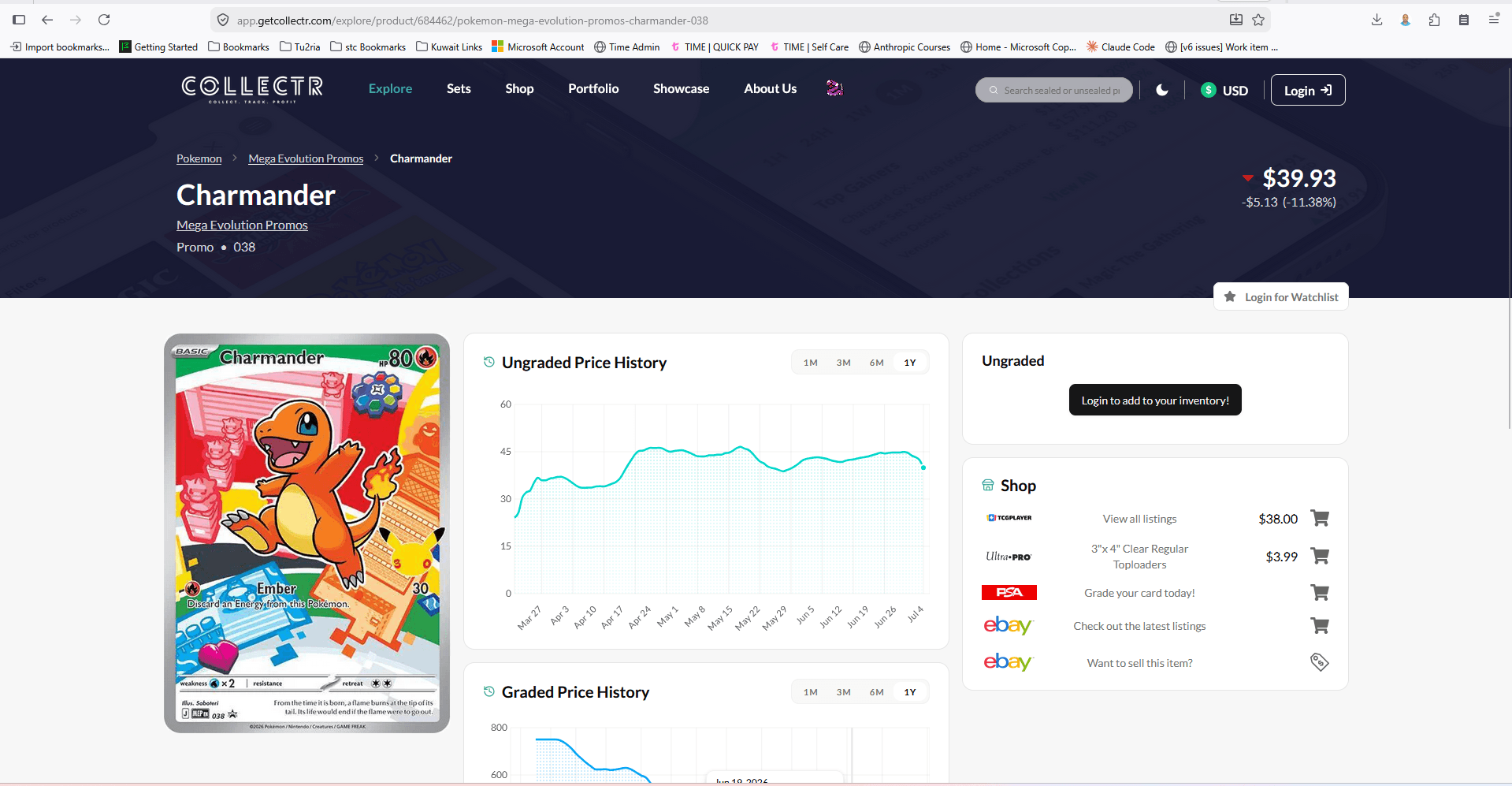Follow the Pokemon breadcrumb link

coord(199,158)
